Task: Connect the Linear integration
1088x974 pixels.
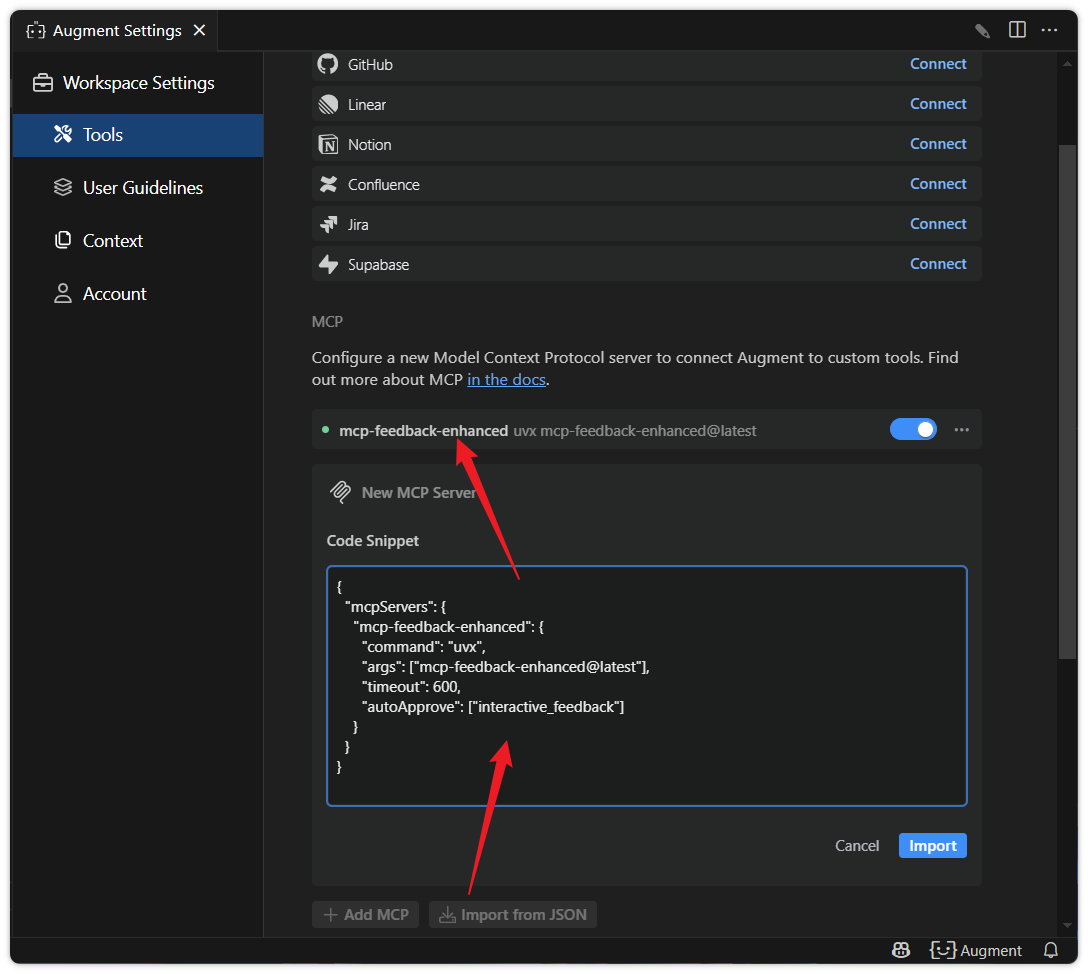Action: pyautogui.click(x=937, y=104)
